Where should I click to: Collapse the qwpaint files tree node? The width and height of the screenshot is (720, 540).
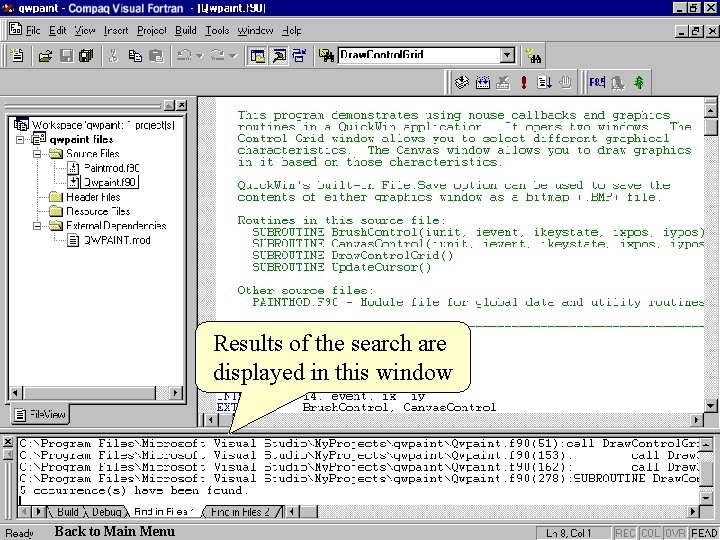[x=20, y=139]
